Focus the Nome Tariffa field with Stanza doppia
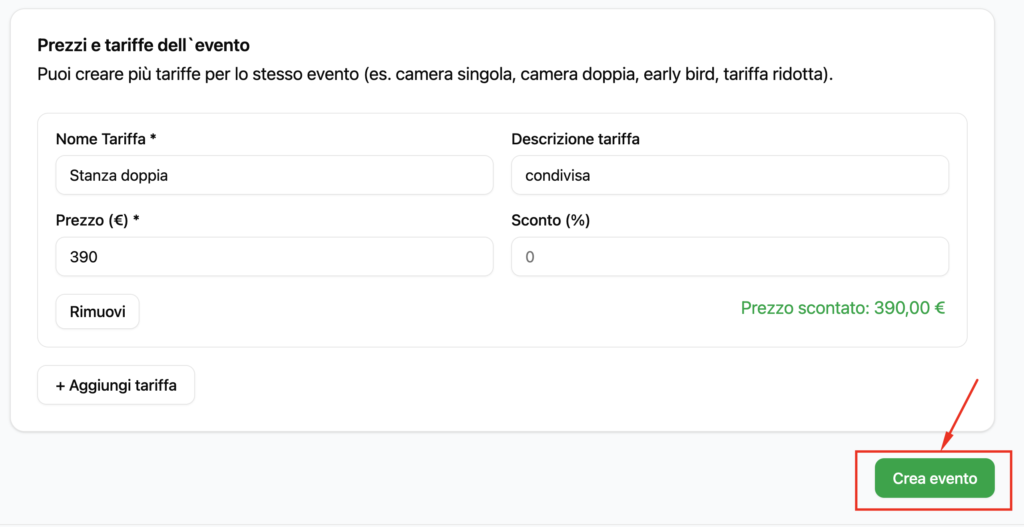Screen dimensions: 1024x527 point(274,175)
